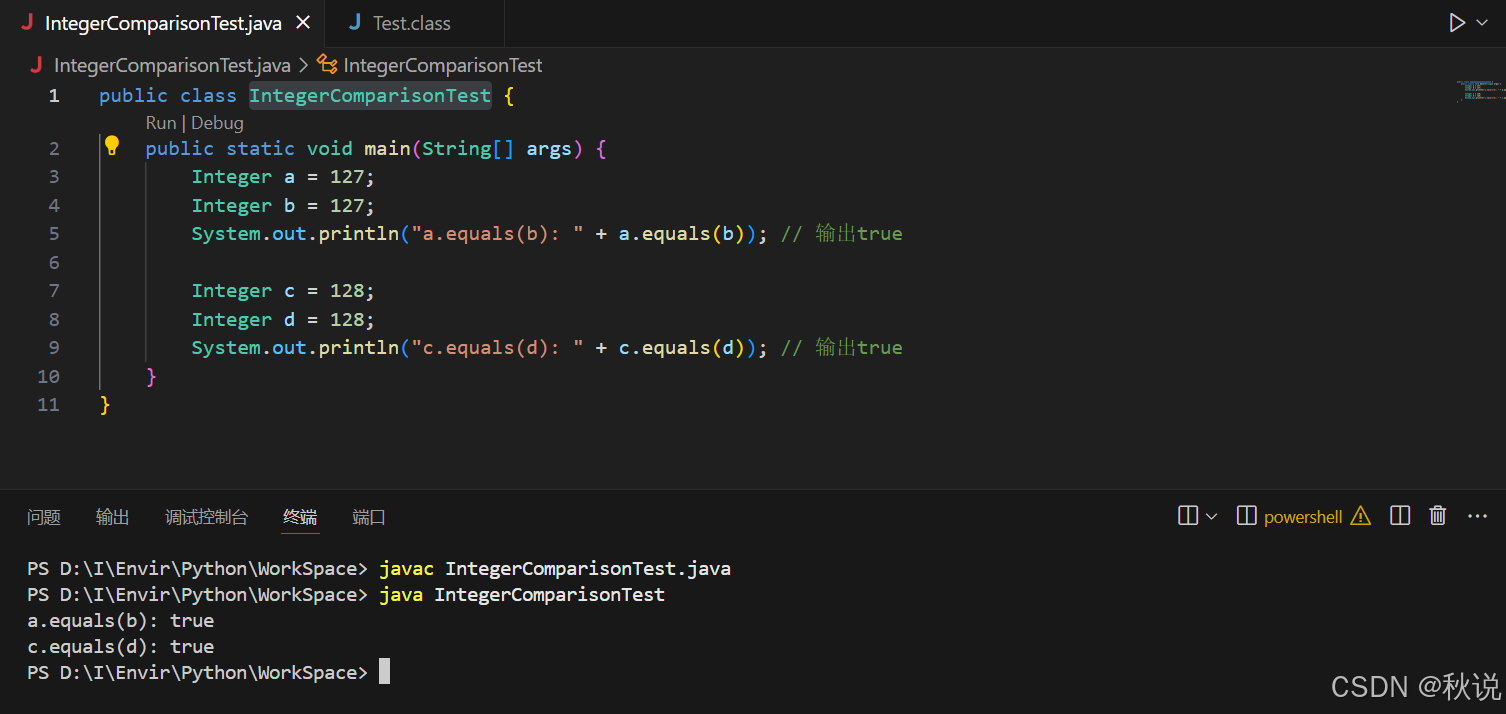Click terminal output 'a.equals(b): true'
The image size is (1506, 714).
click(121, 621)
